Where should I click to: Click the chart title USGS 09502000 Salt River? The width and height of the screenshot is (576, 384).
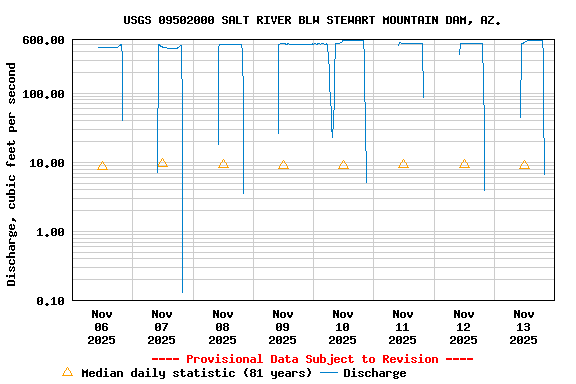[312, 20]
